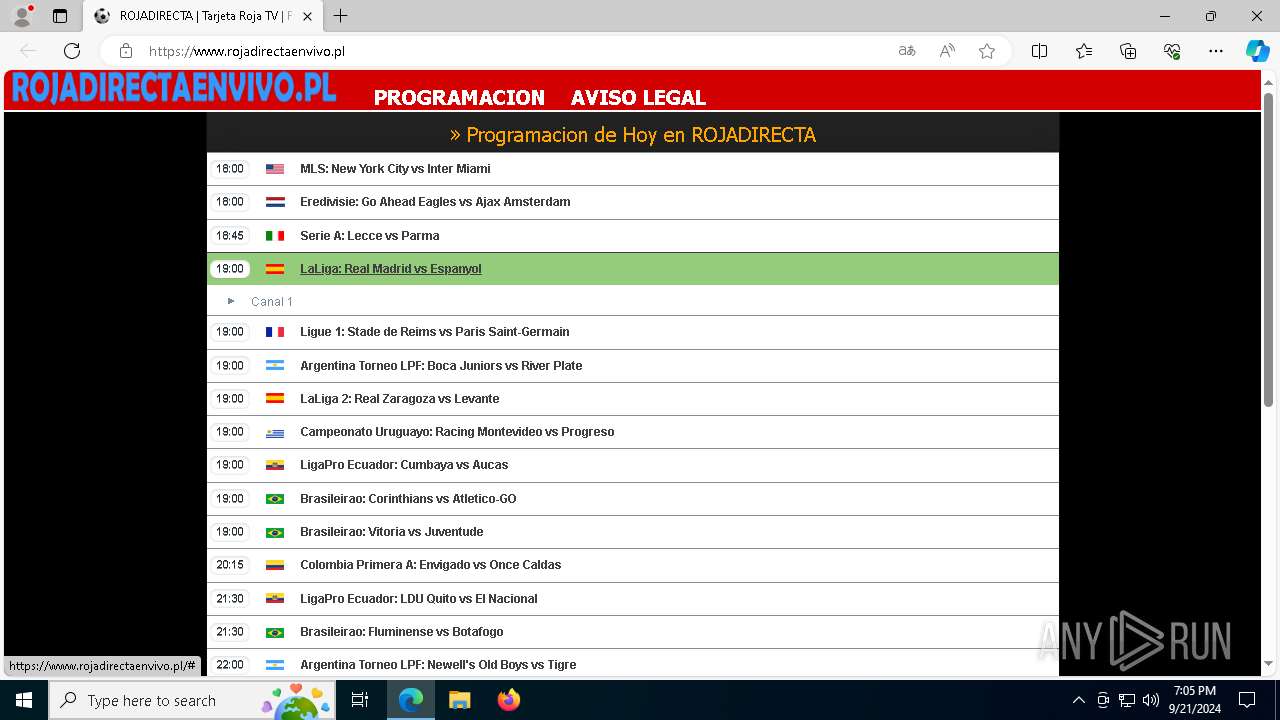Click the Italy flag beside Serie A
Viewport: 1280px width, 720px height.
pyautogui.click(x=275, y=236)
